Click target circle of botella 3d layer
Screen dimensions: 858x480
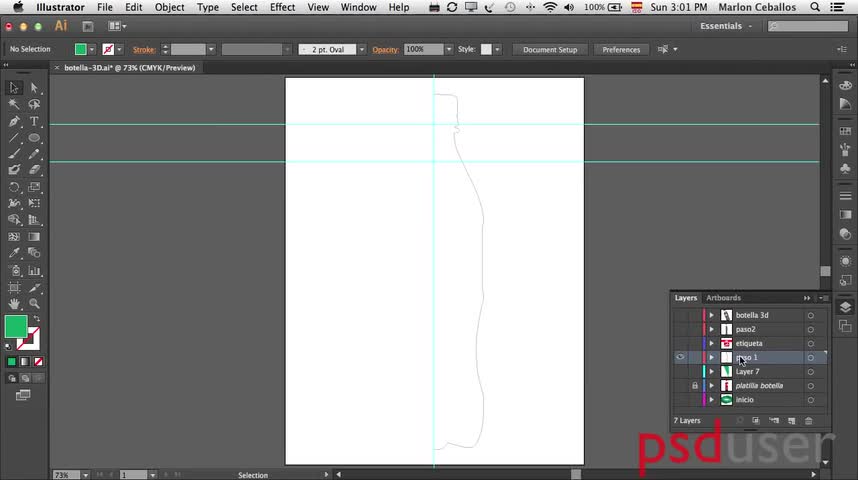click(810, 315)
